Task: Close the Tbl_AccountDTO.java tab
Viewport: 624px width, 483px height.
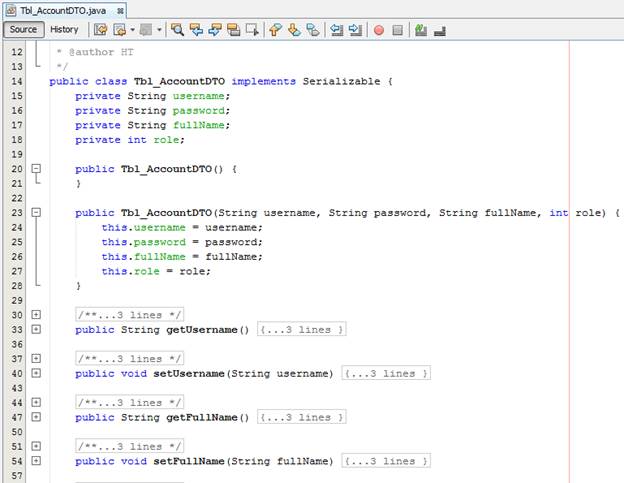Action: coord(120,11)
